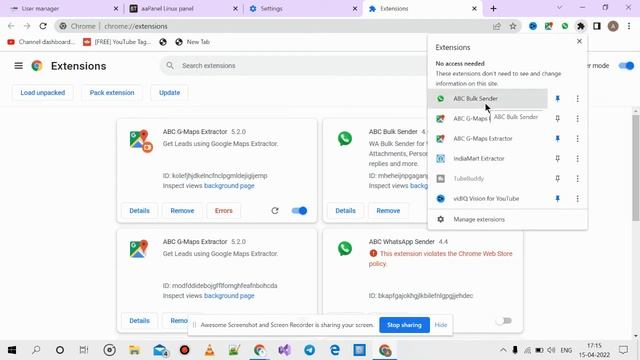This screenshot has height=360, width=640.
Task: Open more options for ABC G-Maps Extractor
Action: (577, 138)
